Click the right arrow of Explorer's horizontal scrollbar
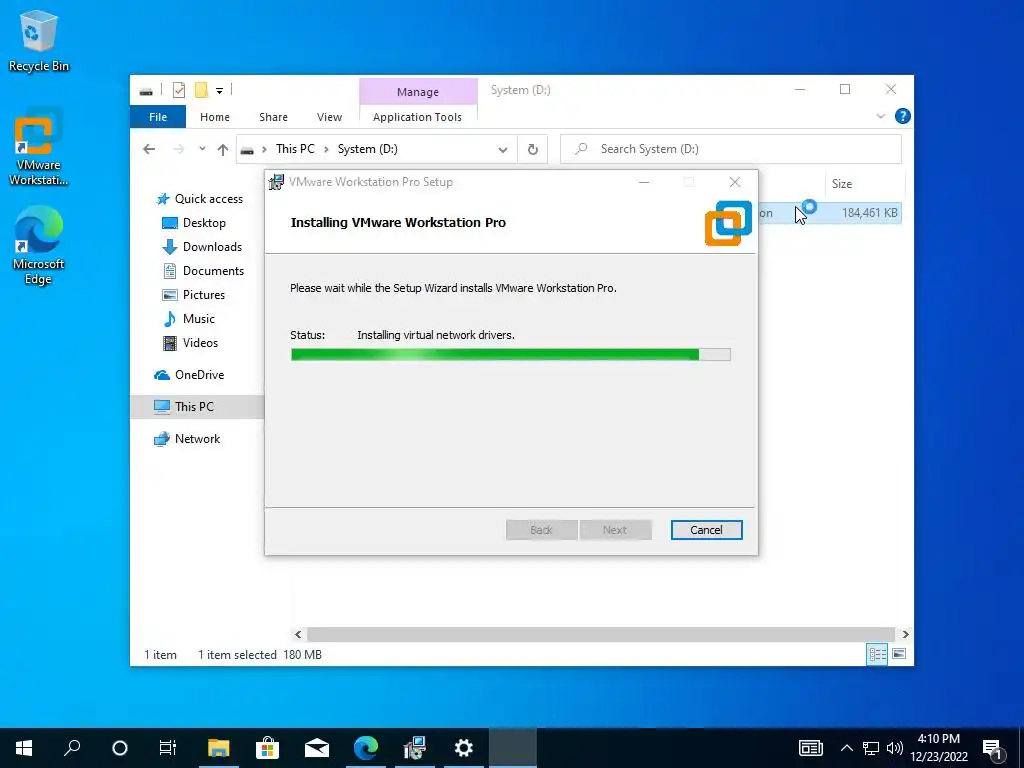The image size is (1024, 768). 905,634
